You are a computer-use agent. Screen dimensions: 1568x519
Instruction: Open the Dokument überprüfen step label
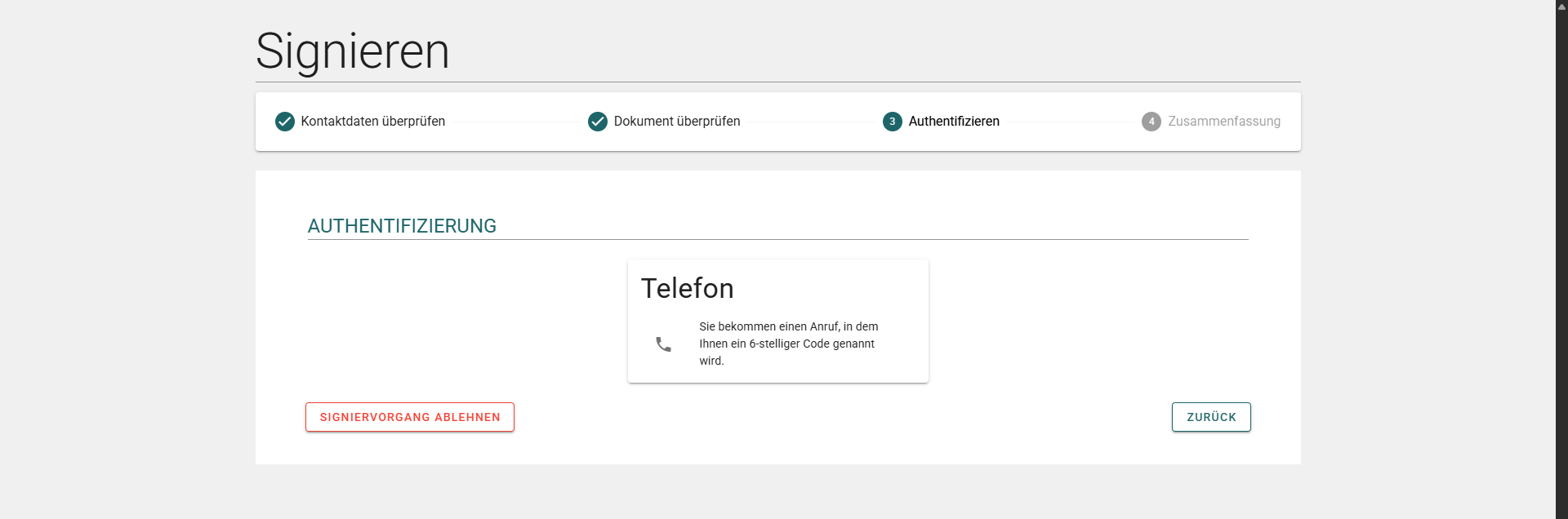tap(676, 122)
